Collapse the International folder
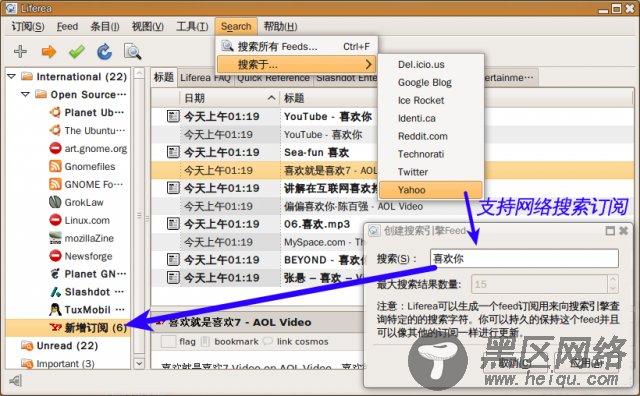 click(12, 76)
